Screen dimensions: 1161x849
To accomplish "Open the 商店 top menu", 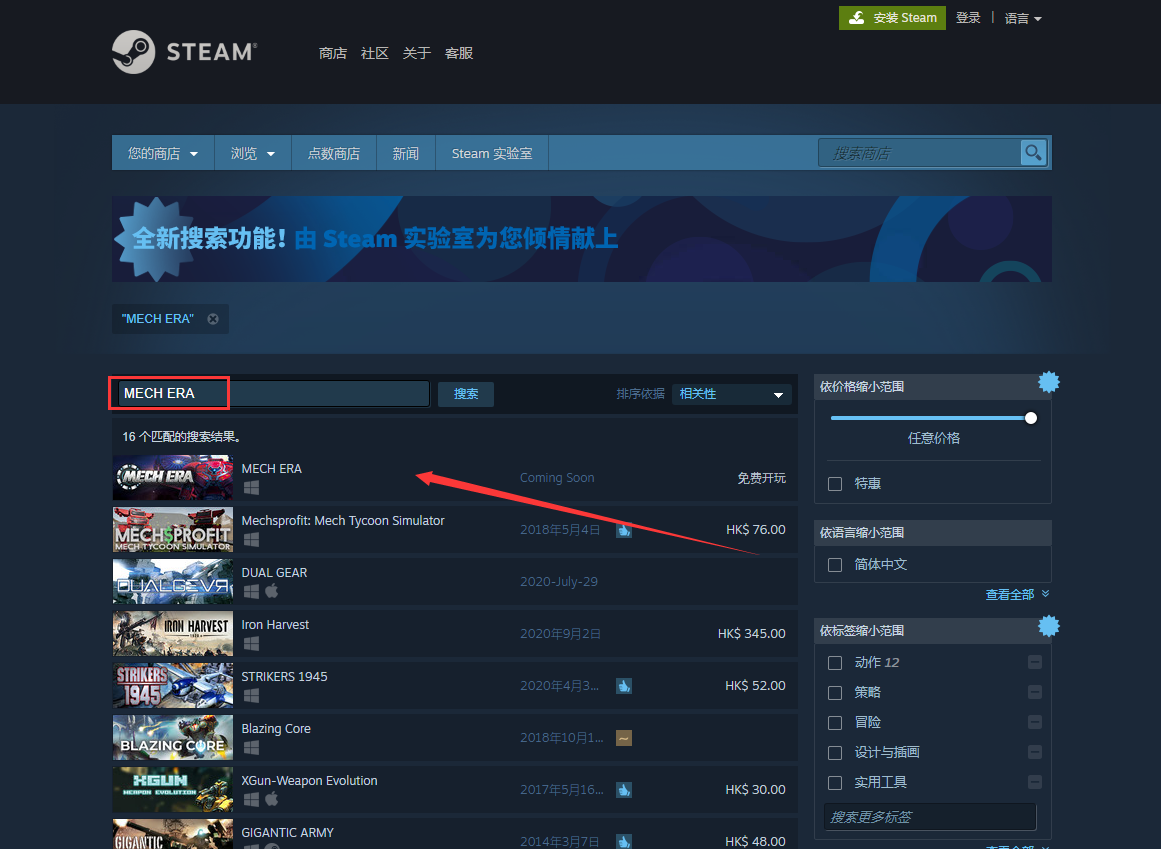I will coord(332,53).
